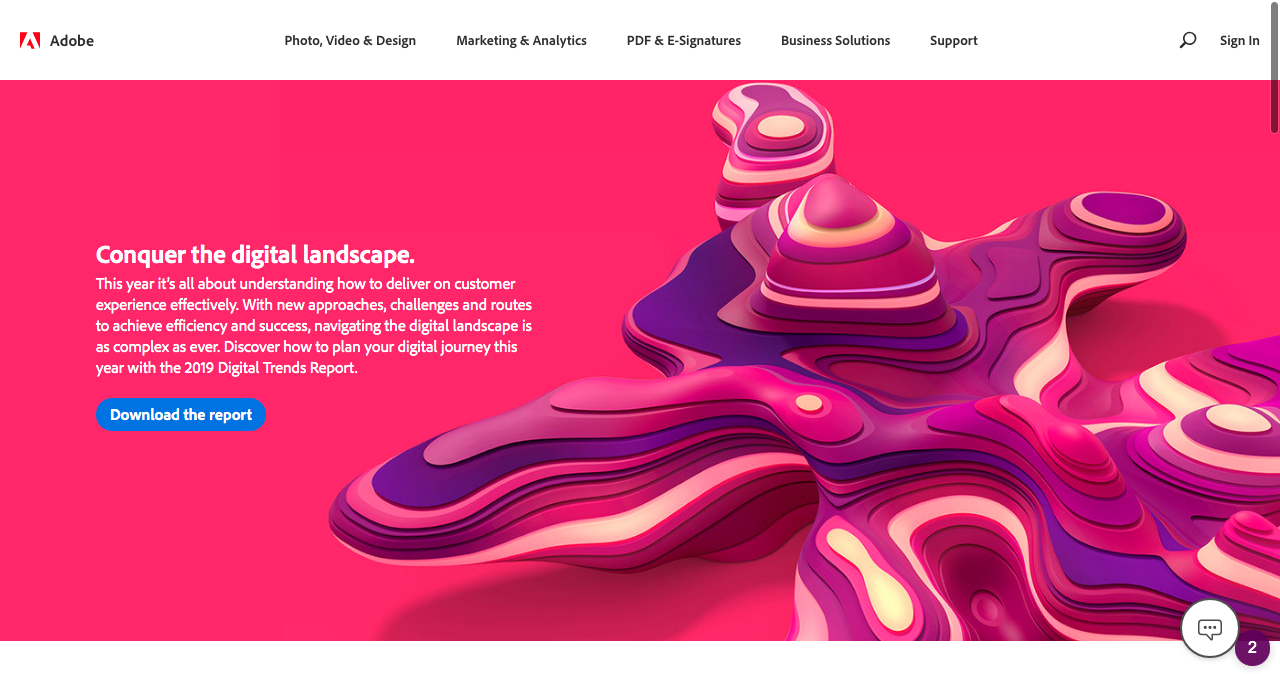The image size is (1280, 674).
Task: Open the Business Solutions menu
Action: click(x=835, y=41)
